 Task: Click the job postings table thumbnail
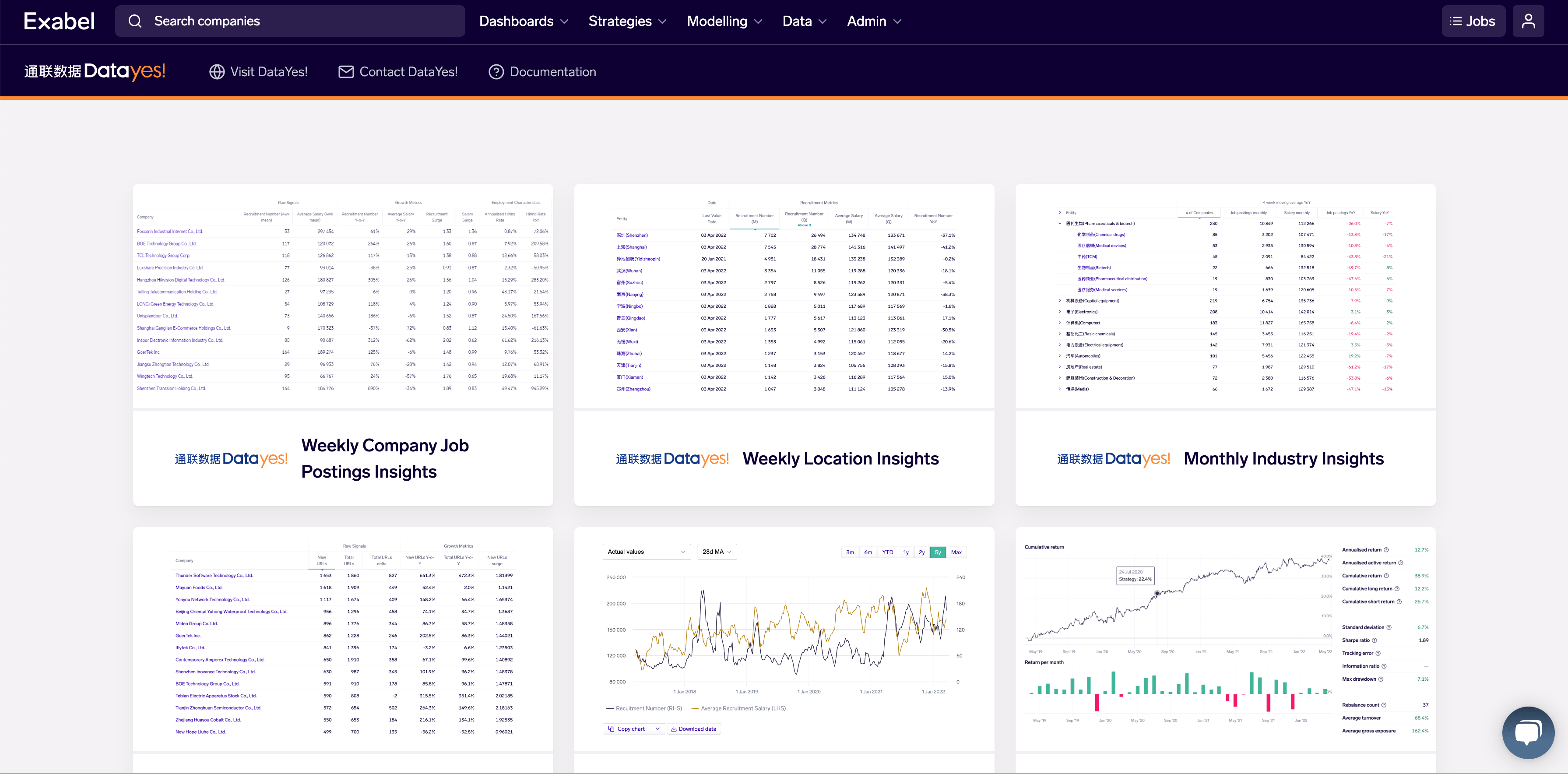point(343,296)
